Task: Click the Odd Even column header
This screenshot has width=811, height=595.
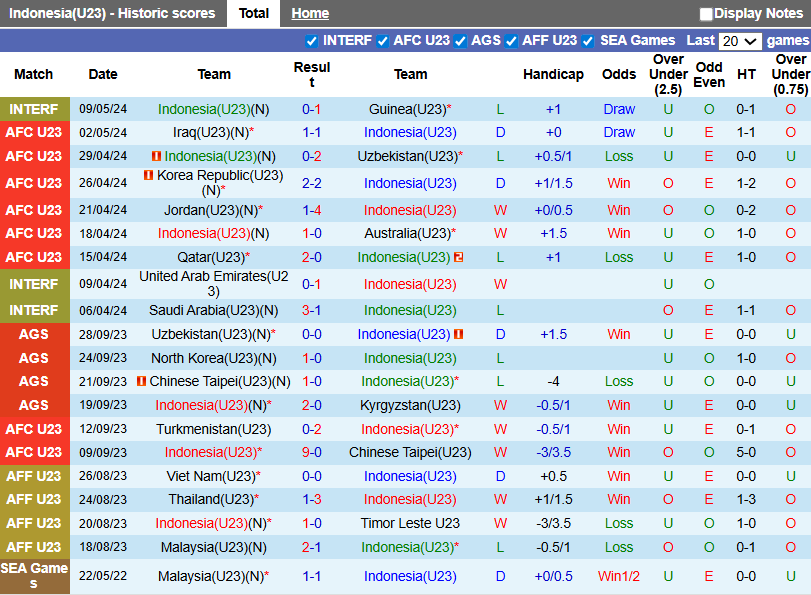Action: pos(709,75)
